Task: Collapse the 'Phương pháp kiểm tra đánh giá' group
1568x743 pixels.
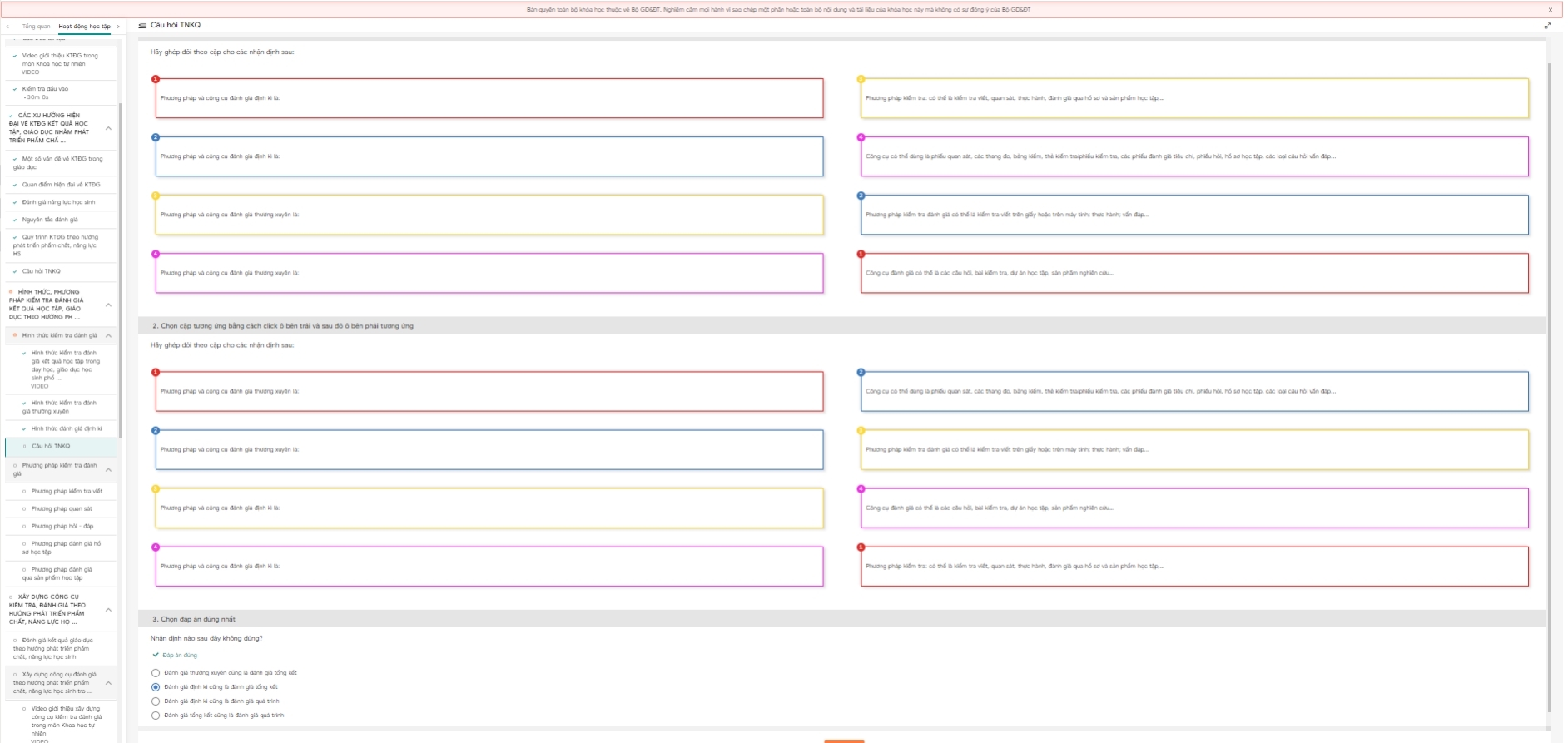Action: [x=108, y=470]
